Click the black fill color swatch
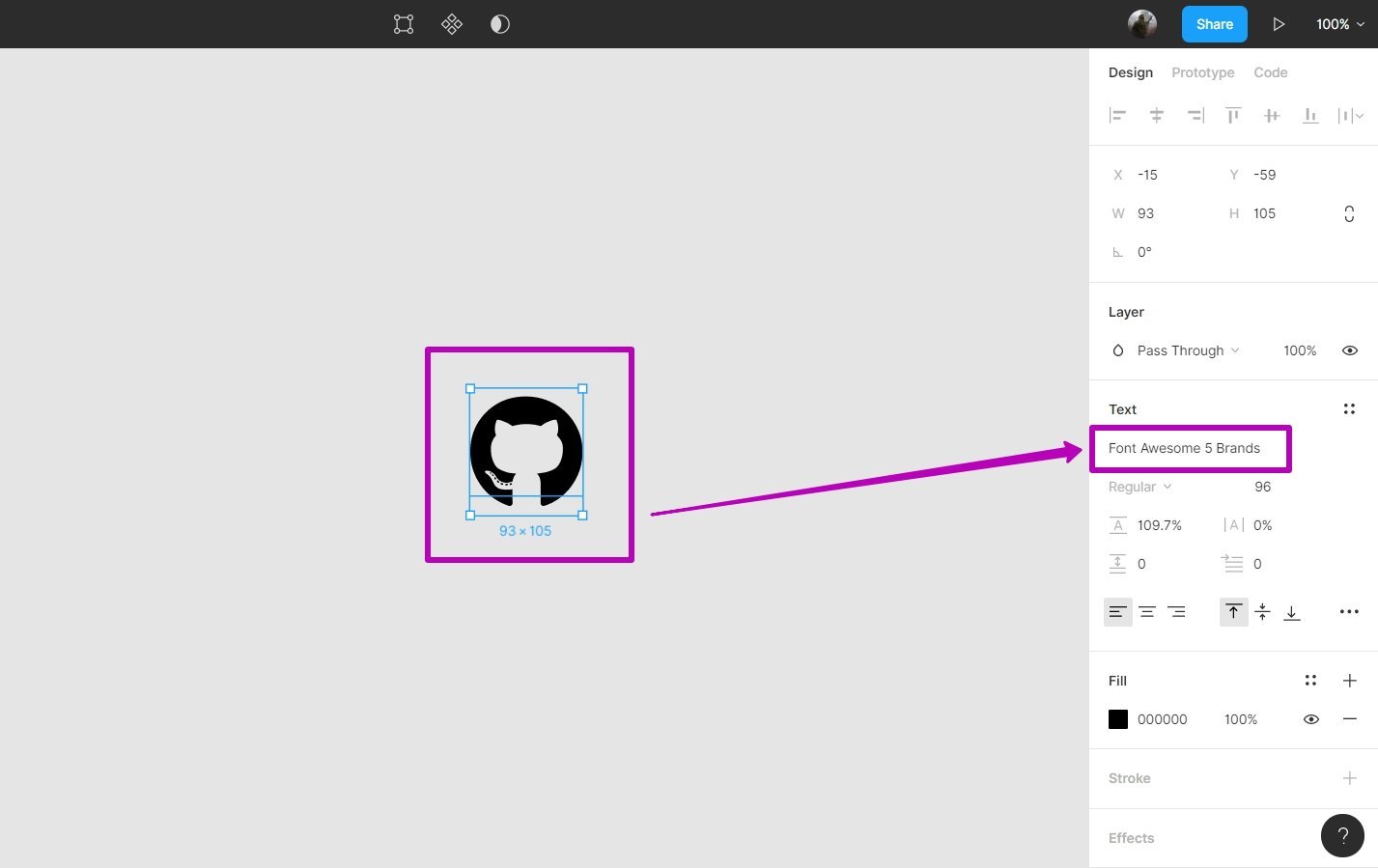The width and height of the screenshot is (1378, 868). click(1118, 719)
